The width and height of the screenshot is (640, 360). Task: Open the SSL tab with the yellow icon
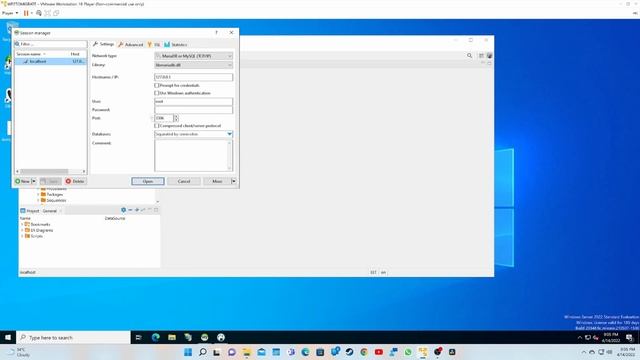(153, 44)
